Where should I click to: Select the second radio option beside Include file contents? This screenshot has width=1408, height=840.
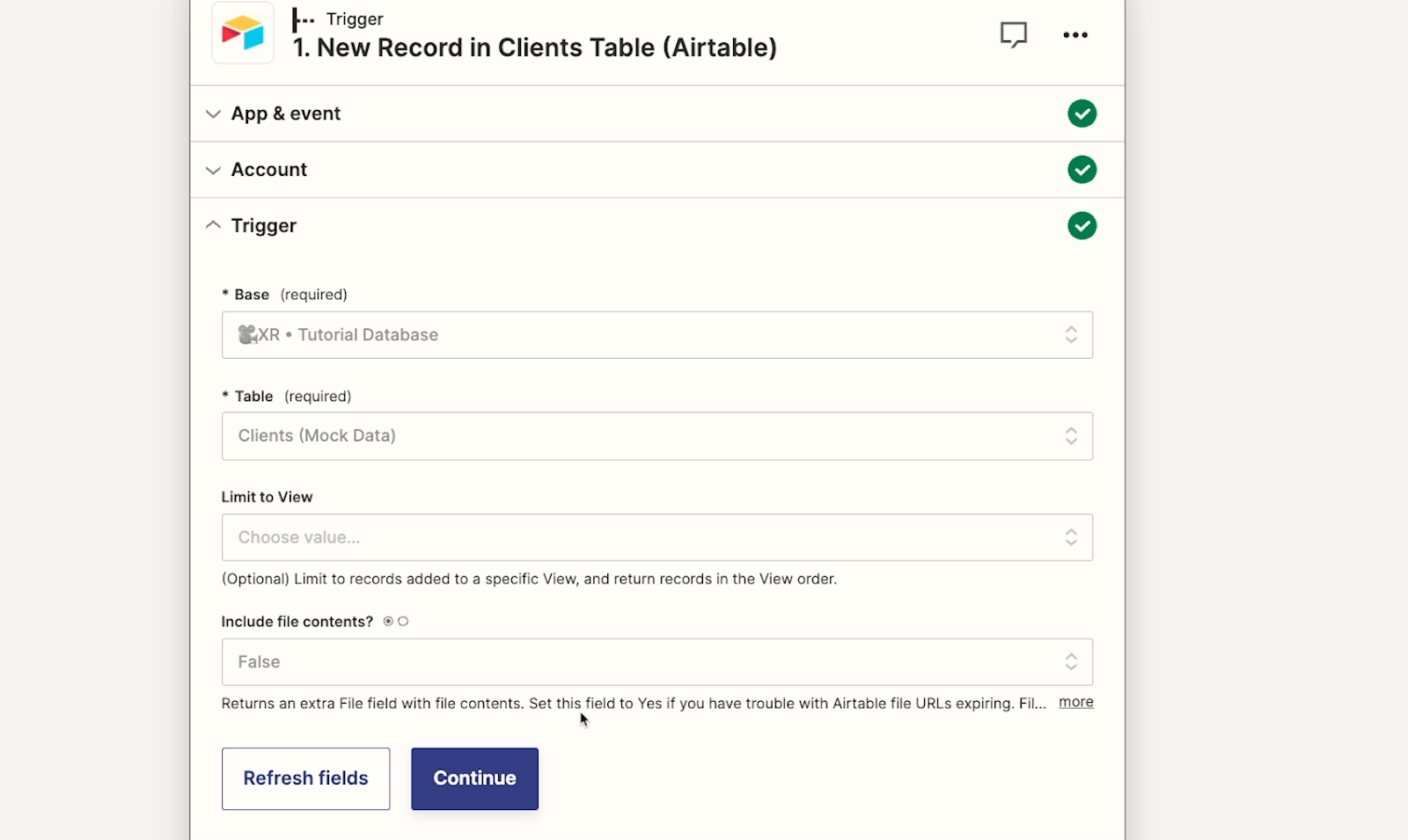coord(403,622)
